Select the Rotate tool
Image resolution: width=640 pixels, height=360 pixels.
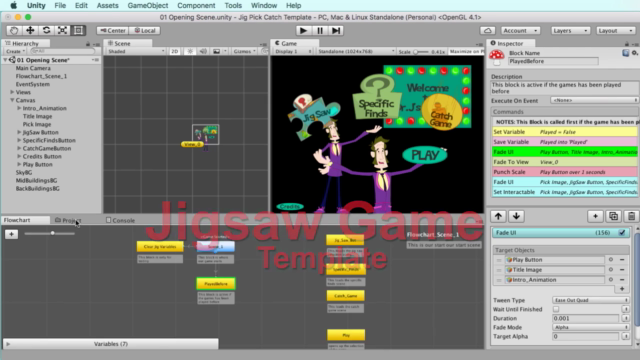pyautogui.click(x=46, y=30)
